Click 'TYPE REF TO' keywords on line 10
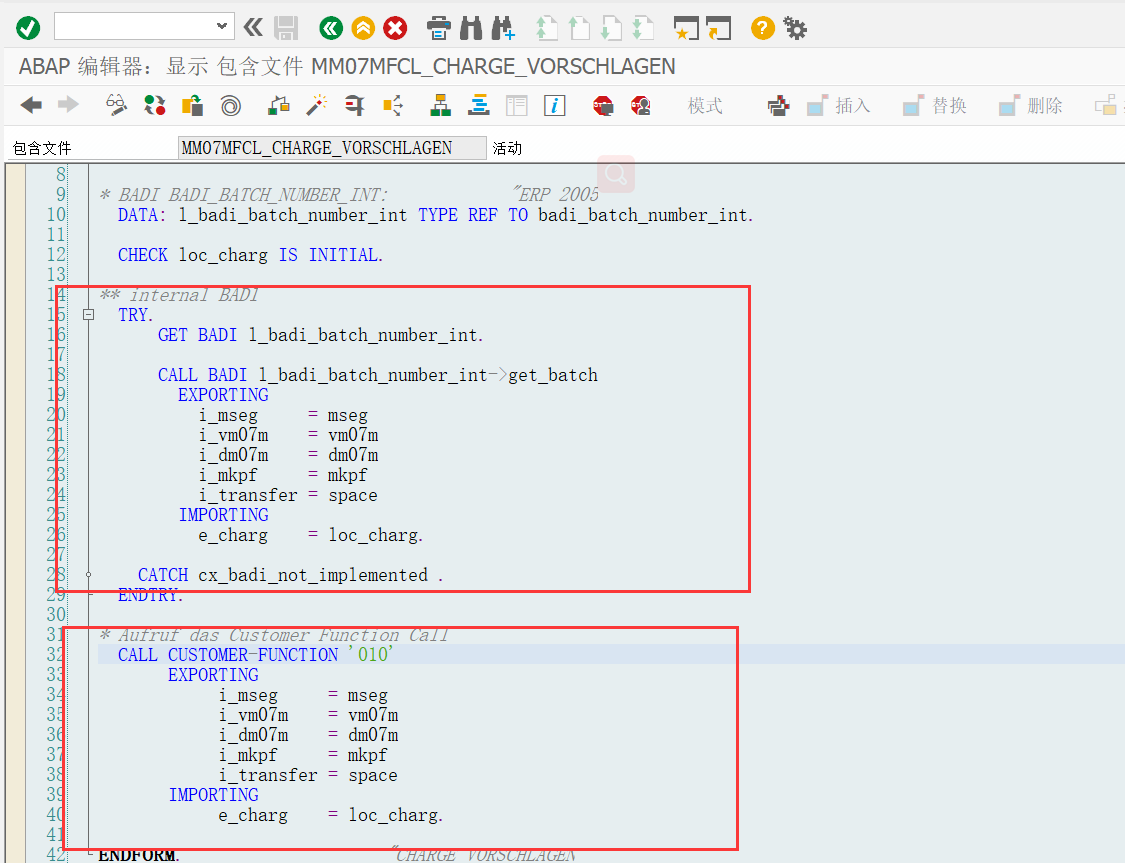 pyautogui.click(x=474, y=214)
